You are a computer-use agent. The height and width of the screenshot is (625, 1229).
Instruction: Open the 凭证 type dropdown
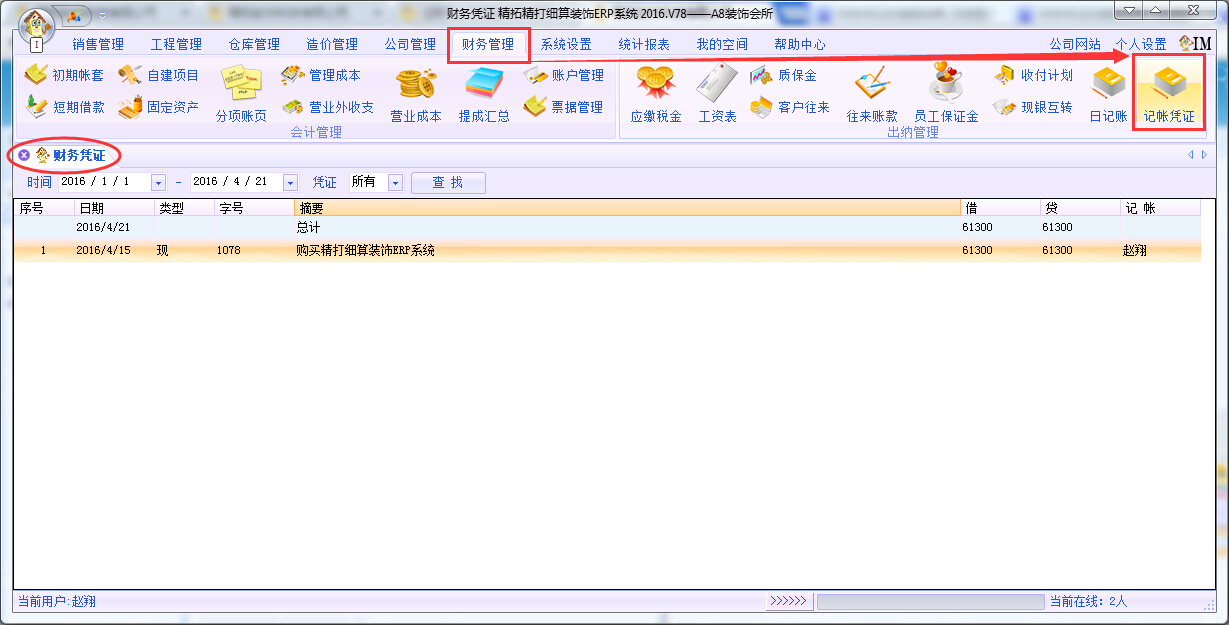click(x=394, y=183)
